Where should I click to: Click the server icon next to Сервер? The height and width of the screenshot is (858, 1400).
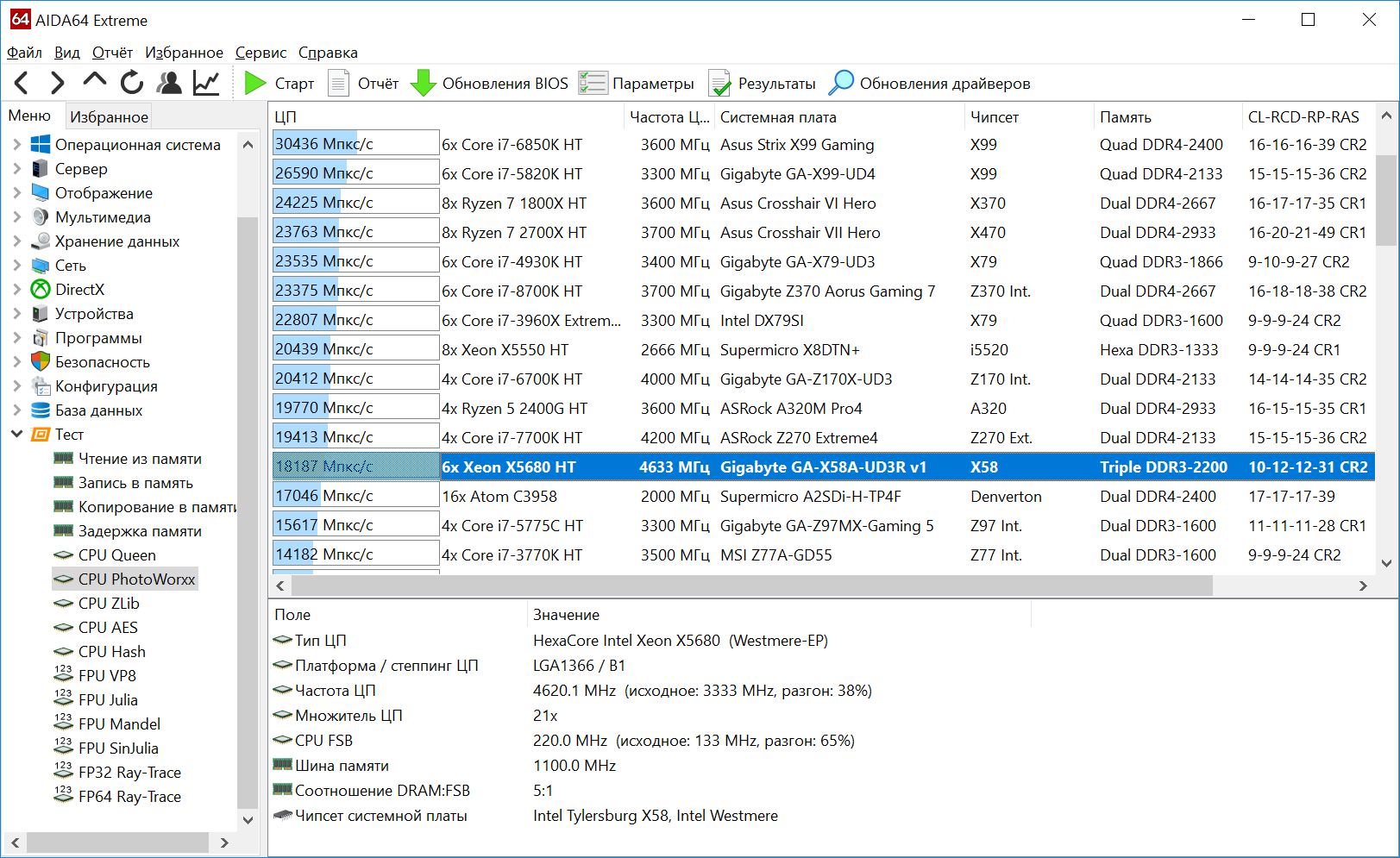click(41, 169)
